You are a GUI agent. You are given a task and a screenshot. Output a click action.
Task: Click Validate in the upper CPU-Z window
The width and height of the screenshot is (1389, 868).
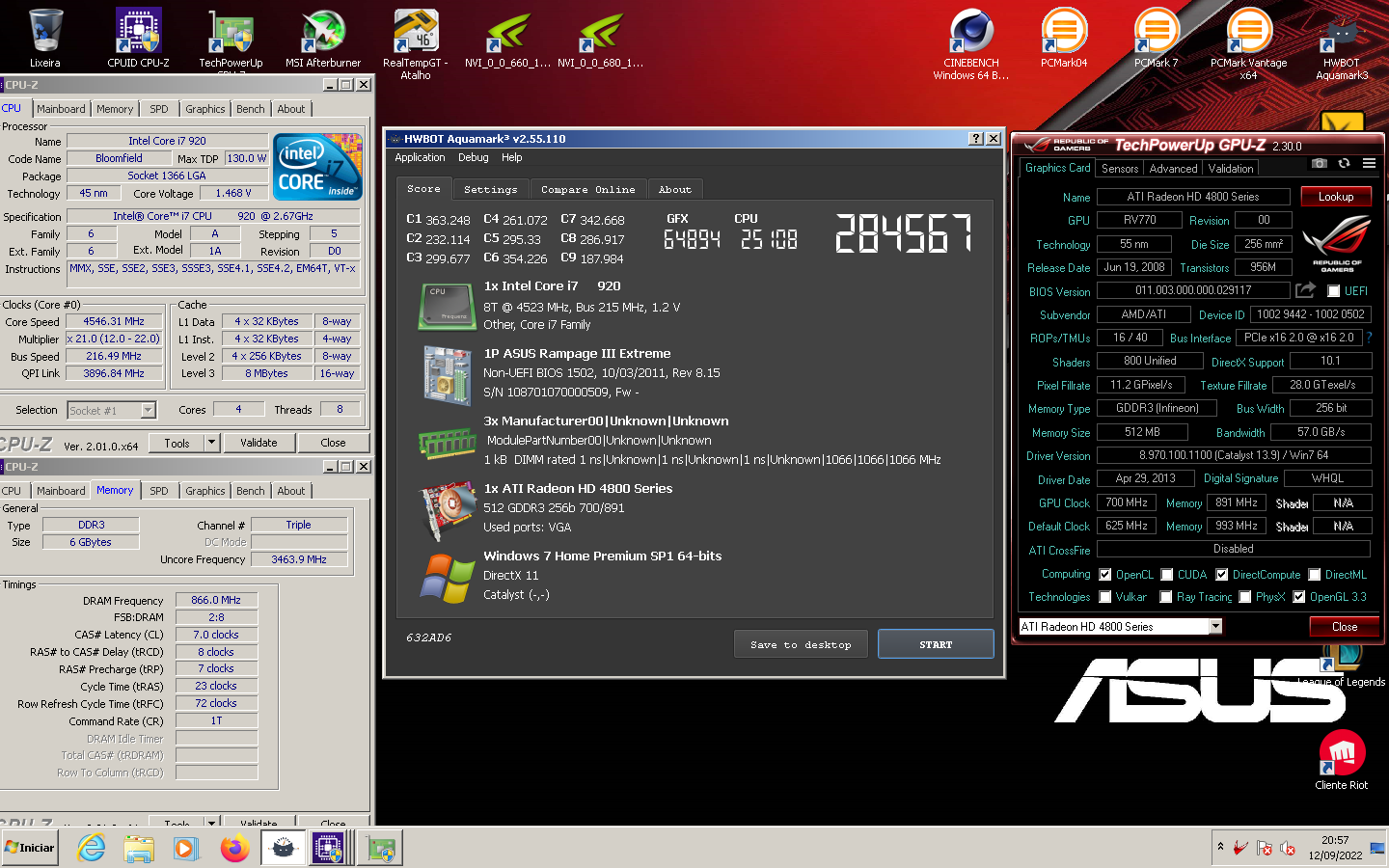click(x=259, y=443)
